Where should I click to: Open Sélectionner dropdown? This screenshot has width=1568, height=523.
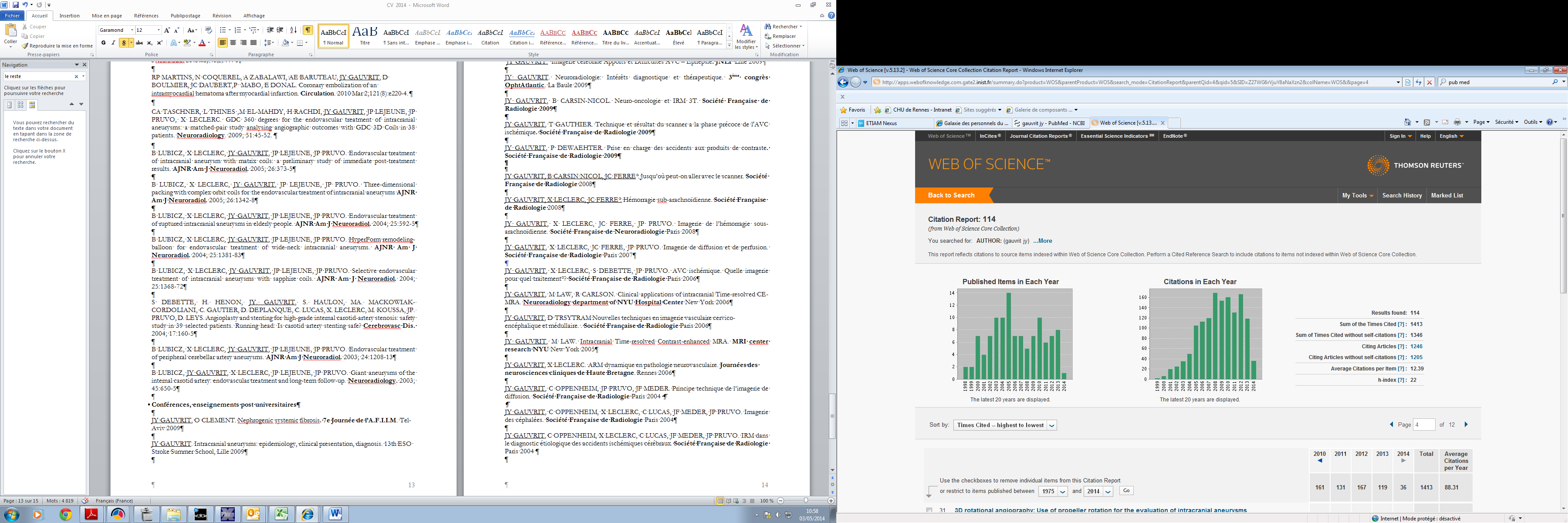pos(784,46)
